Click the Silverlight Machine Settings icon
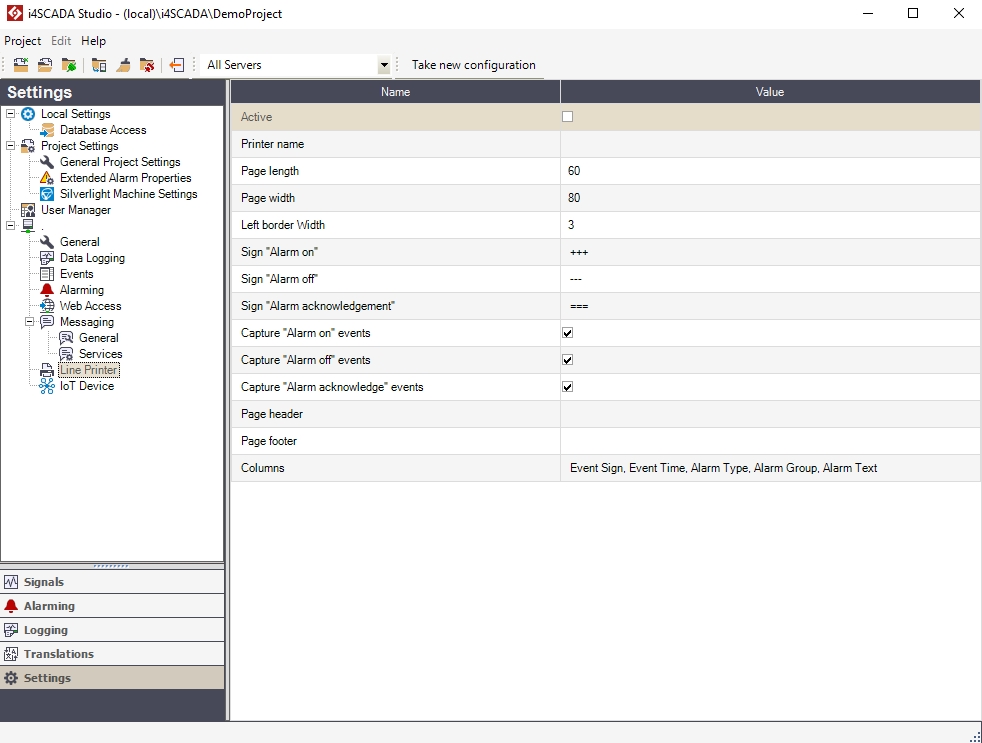982x743 pixels. [x=47, y=194]
